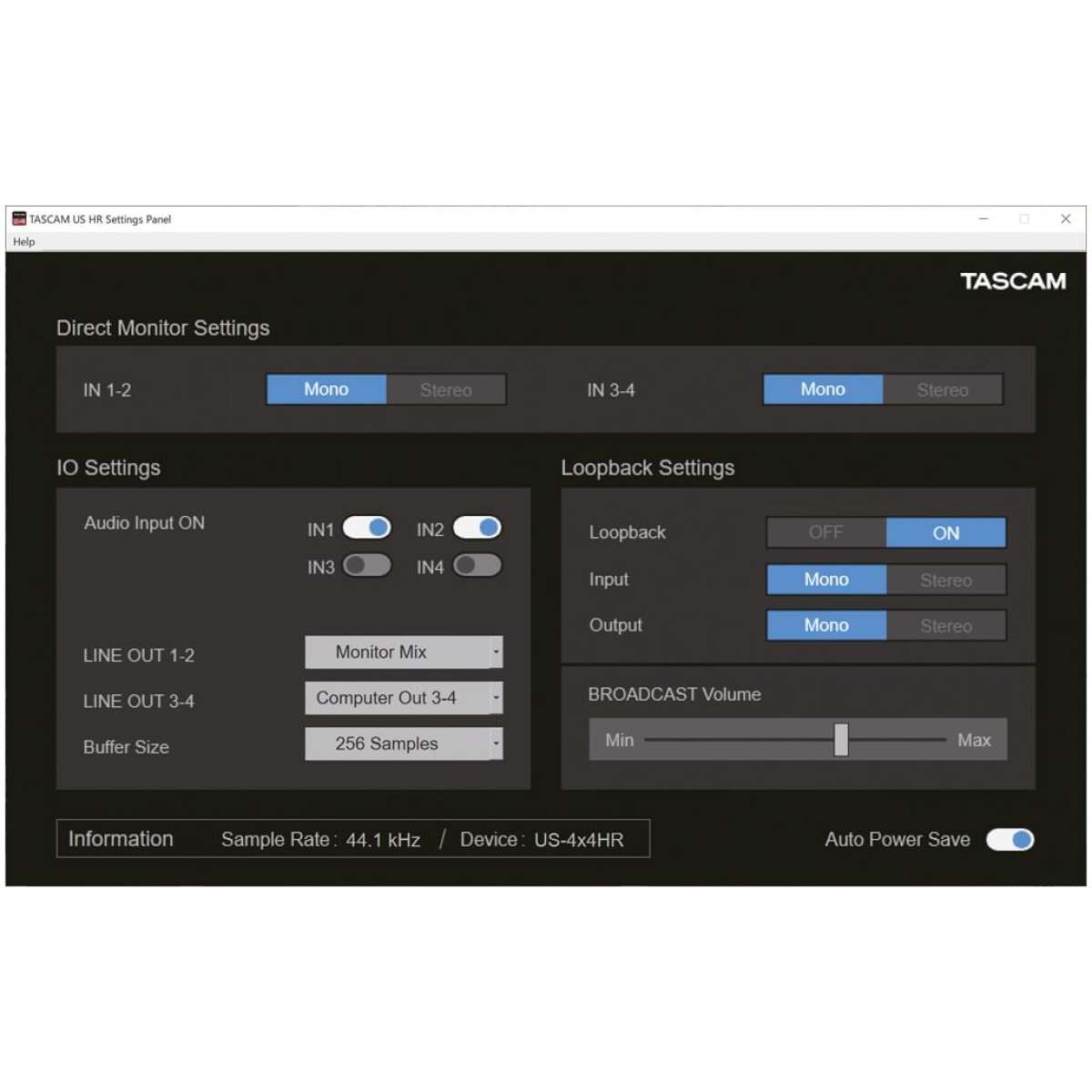Open LINE OUT 3-4 Computer Out dropdown
This screenshot has height=1092, width=1092.
[x=404, y=698]
